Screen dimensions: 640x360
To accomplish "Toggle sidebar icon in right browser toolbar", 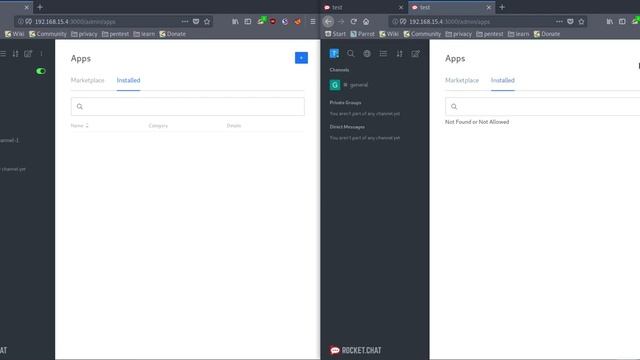I will pyautogui.click(x=622, y=21).
